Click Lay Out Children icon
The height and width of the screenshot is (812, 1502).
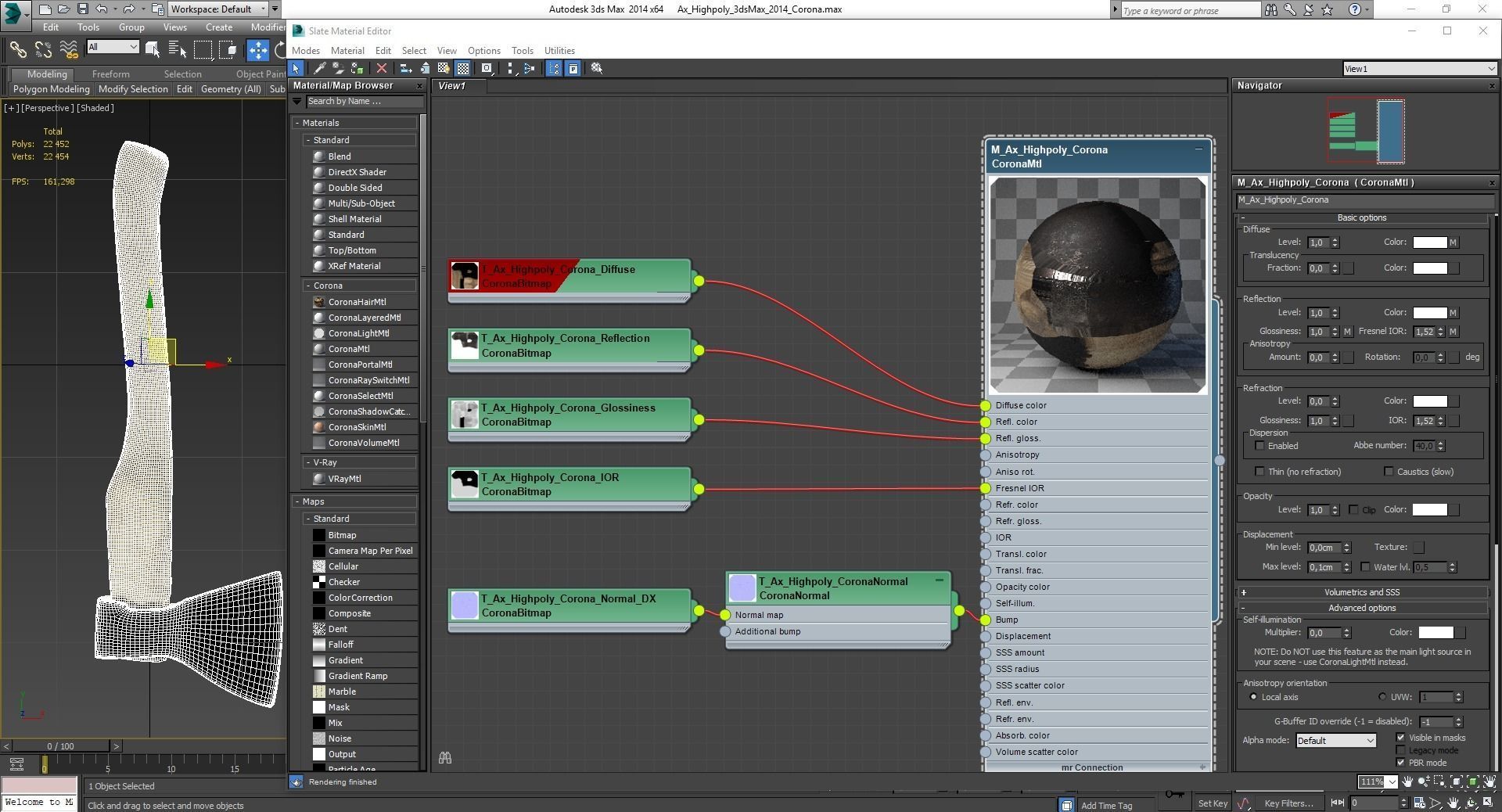[x=530, y=69]
